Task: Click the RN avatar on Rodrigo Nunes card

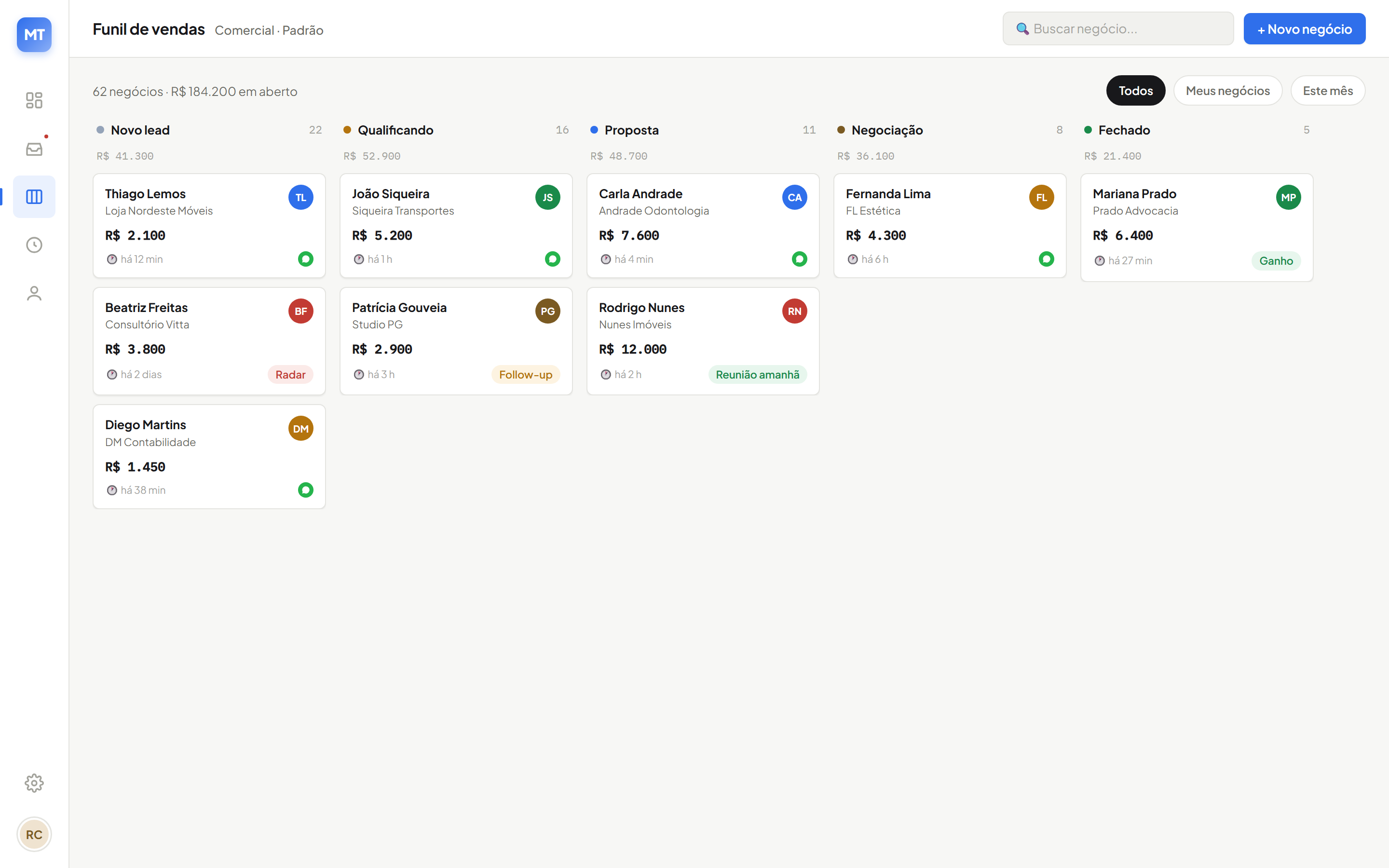Action: (x=794, y=311)
